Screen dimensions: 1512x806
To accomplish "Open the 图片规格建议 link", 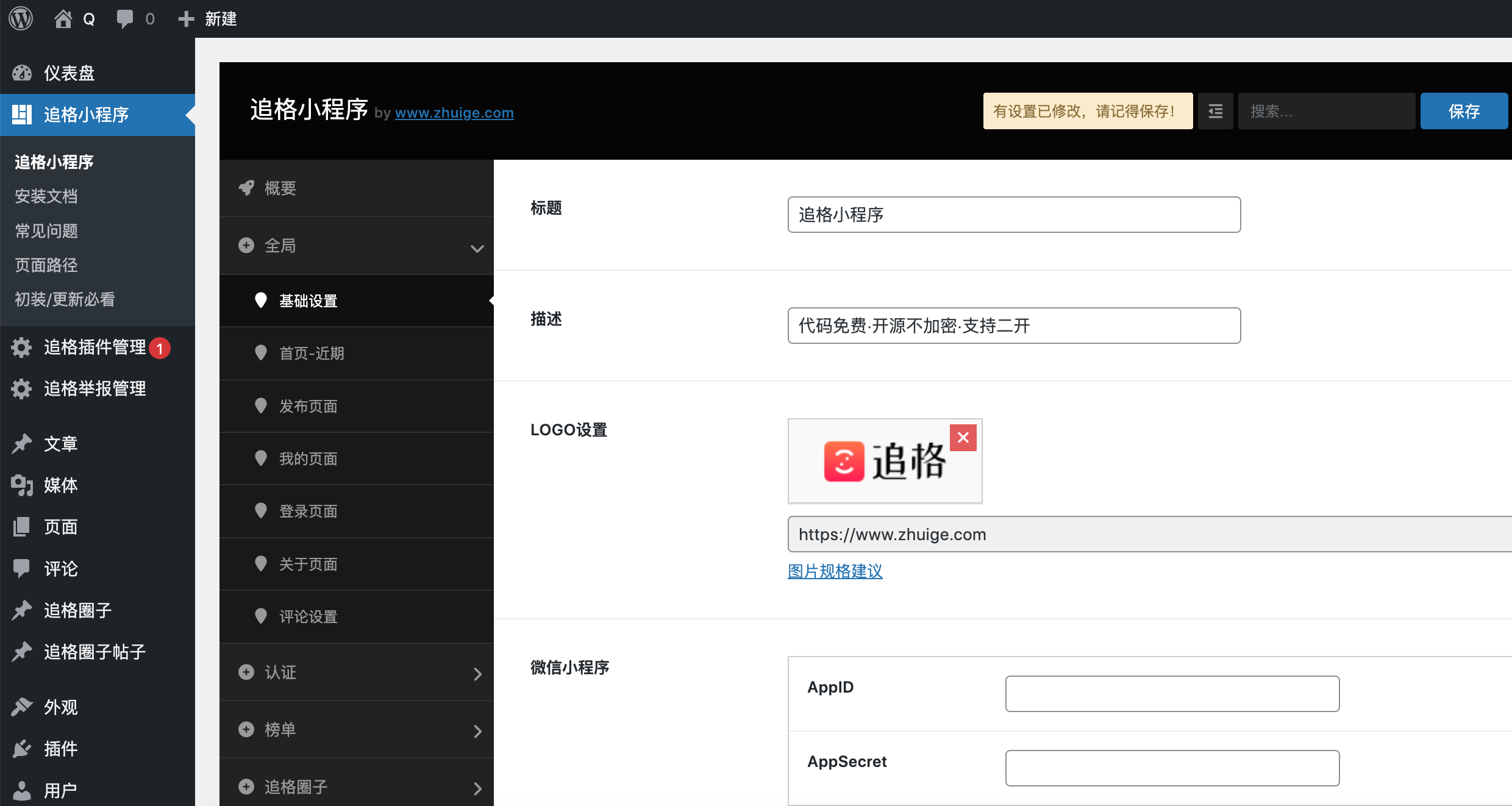I will point(835,571).
